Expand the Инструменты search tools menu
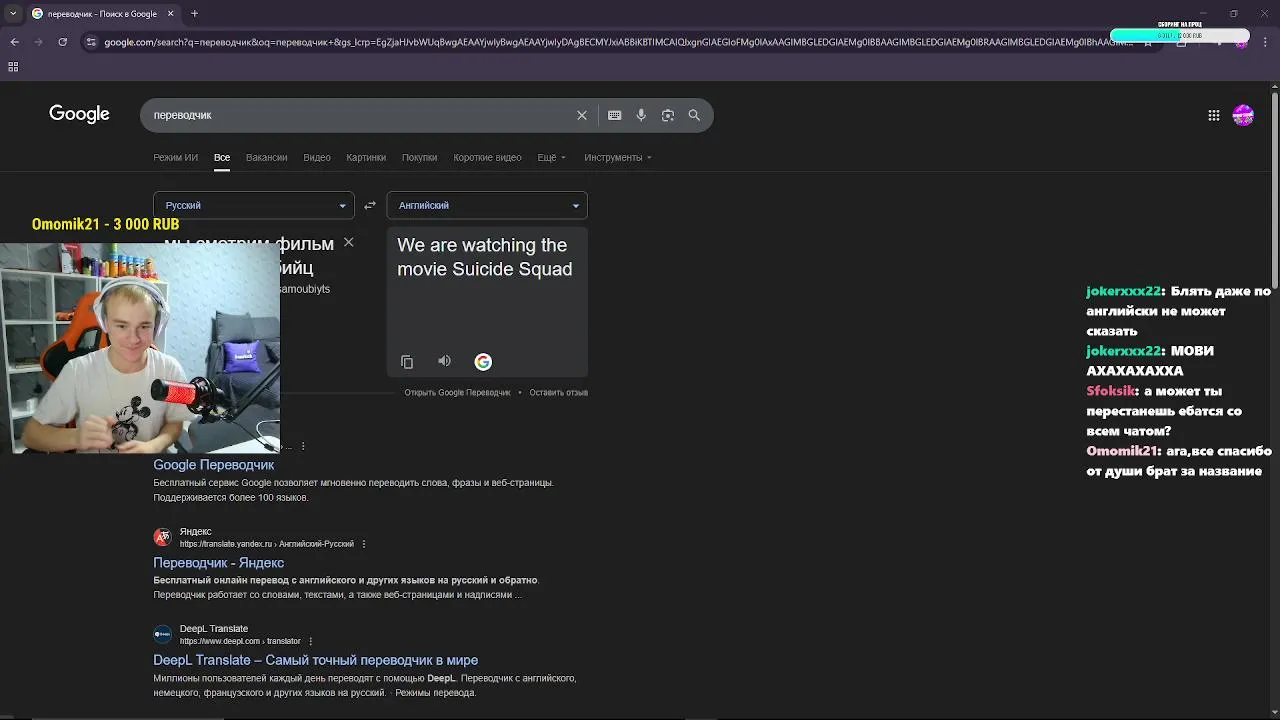1280x720 pixels. (x=618, y=157)
